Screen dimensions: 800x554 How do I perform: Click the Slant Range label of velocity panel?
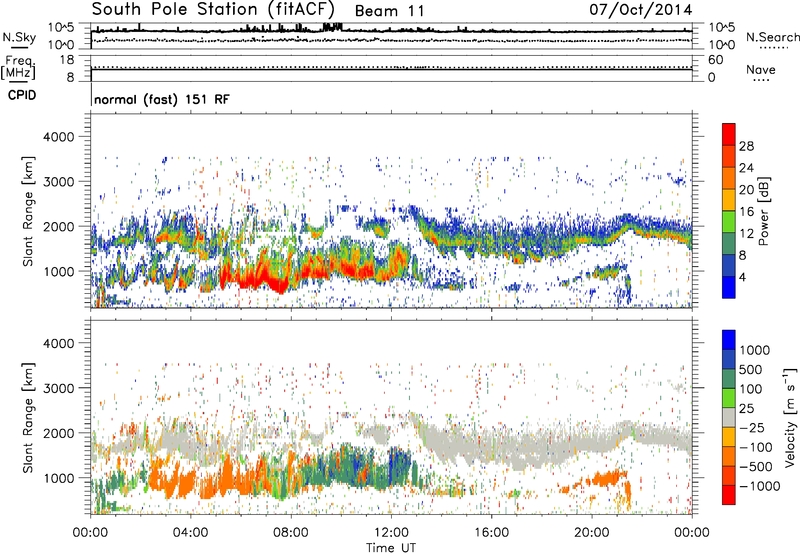click(28, 418)
